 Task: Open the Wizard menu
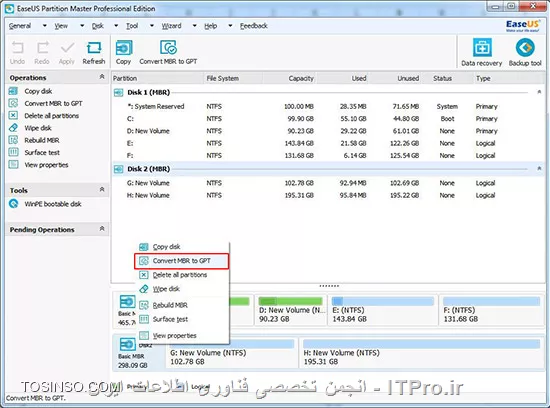[x=172, y=26]
